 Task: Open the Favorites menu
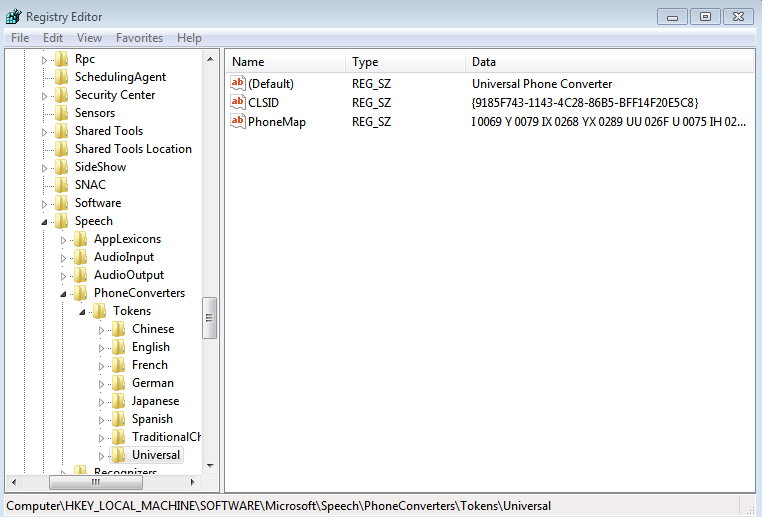tap(139, 38)
